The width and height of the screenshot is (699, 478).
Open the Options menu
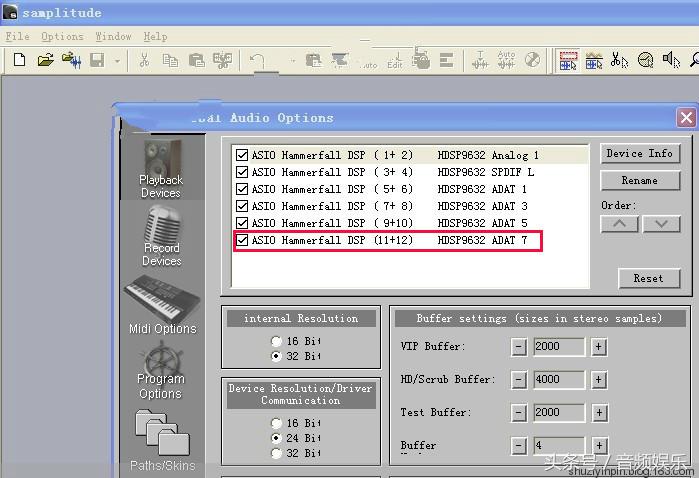[x=62, y=37]
